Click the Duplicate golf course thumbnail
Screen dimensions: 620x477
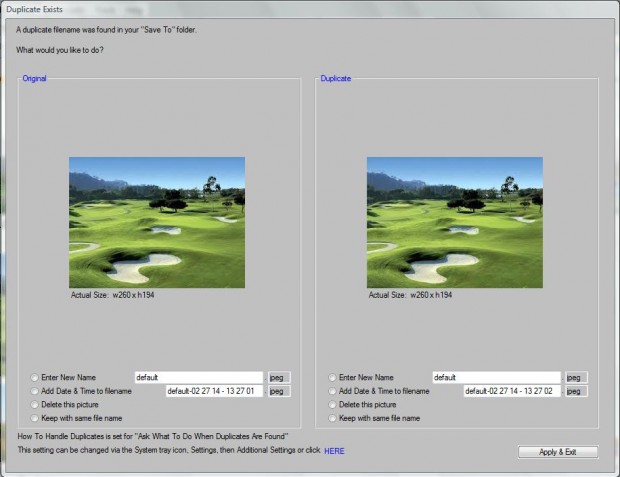[x=455, y=222]
